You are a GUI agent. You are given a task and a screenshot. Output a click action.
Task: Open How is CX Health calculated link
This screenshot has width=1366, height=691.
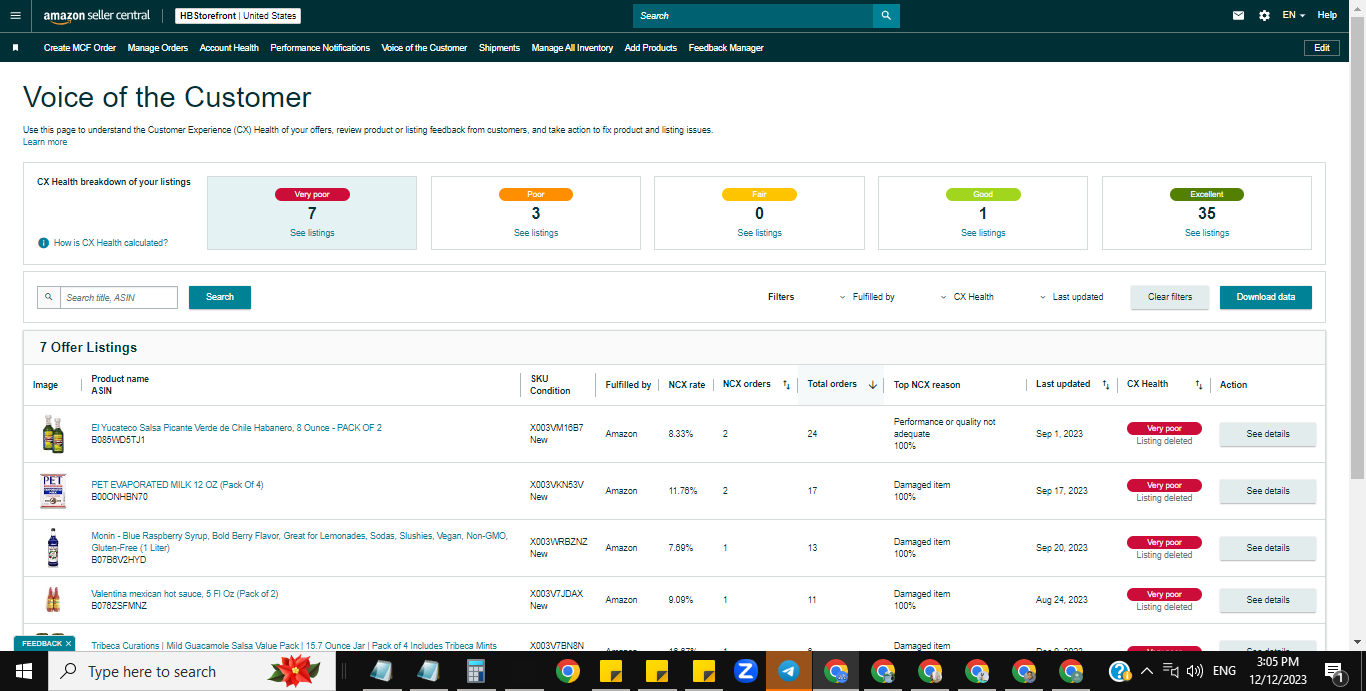point(111,243)
